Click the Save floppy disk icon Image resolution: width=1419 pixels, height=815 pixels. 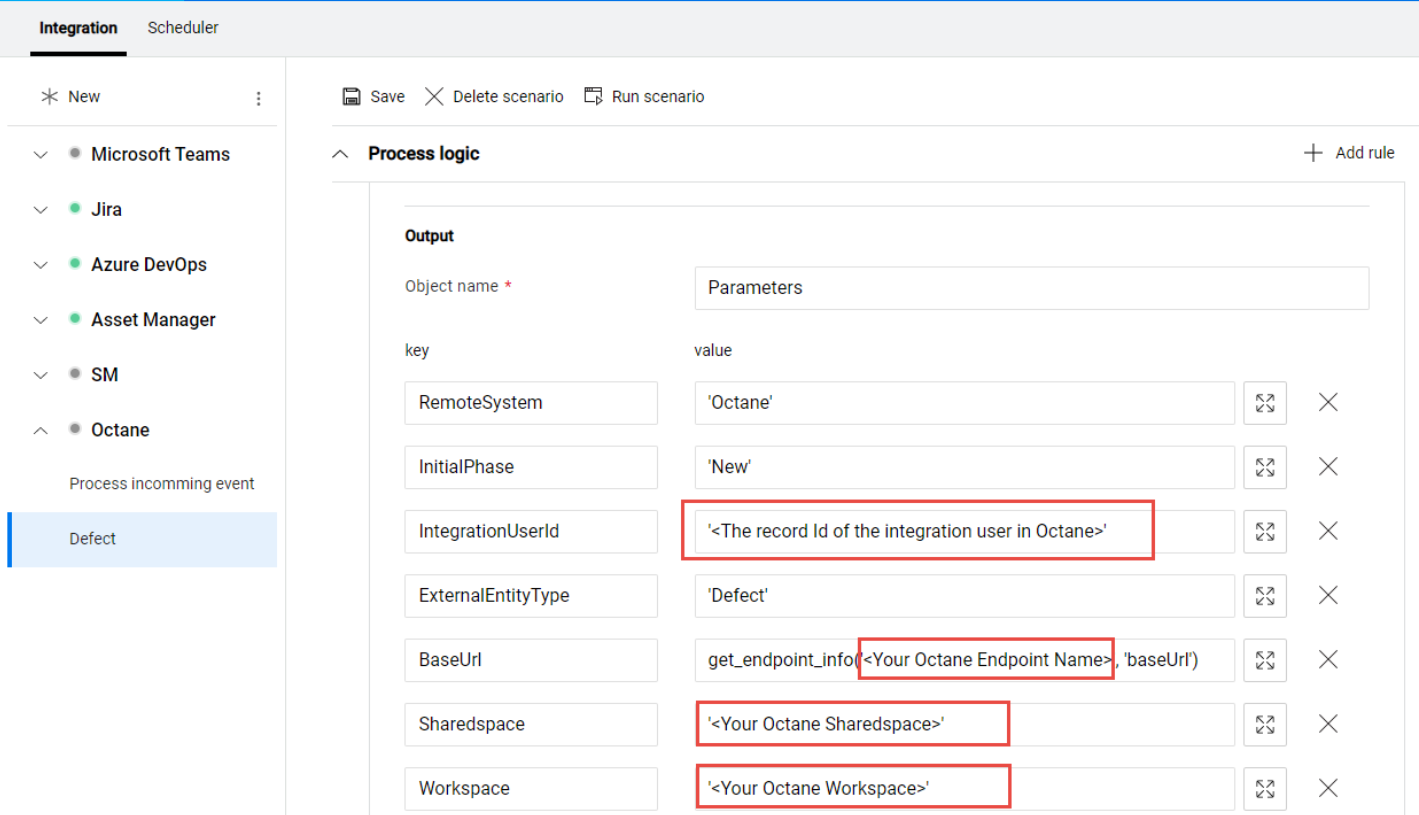click(x=350, y=96)
